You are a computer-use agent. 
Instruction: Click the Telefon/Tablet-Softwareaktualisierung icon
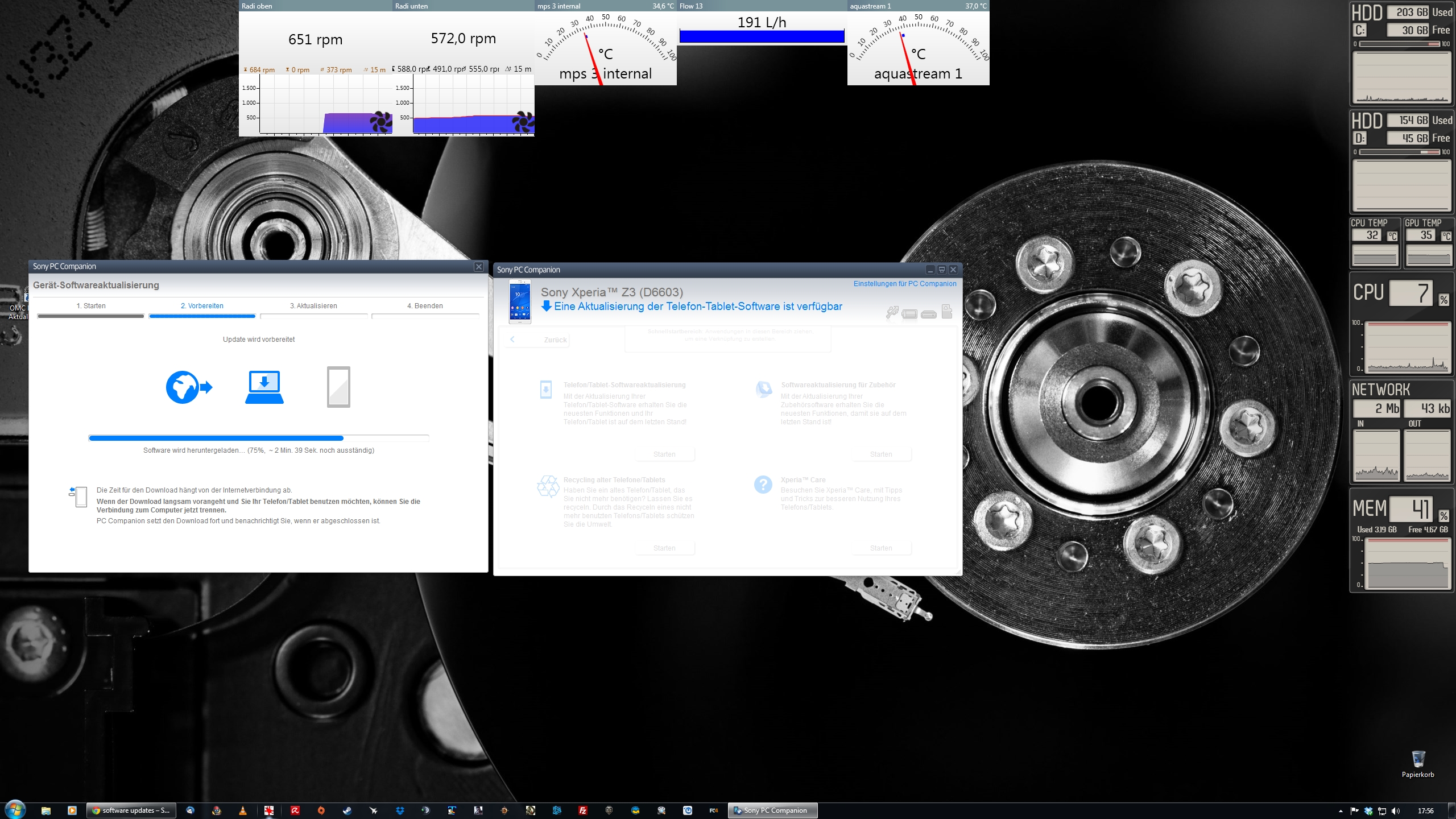pyautogui.click(x=545, y=390)
